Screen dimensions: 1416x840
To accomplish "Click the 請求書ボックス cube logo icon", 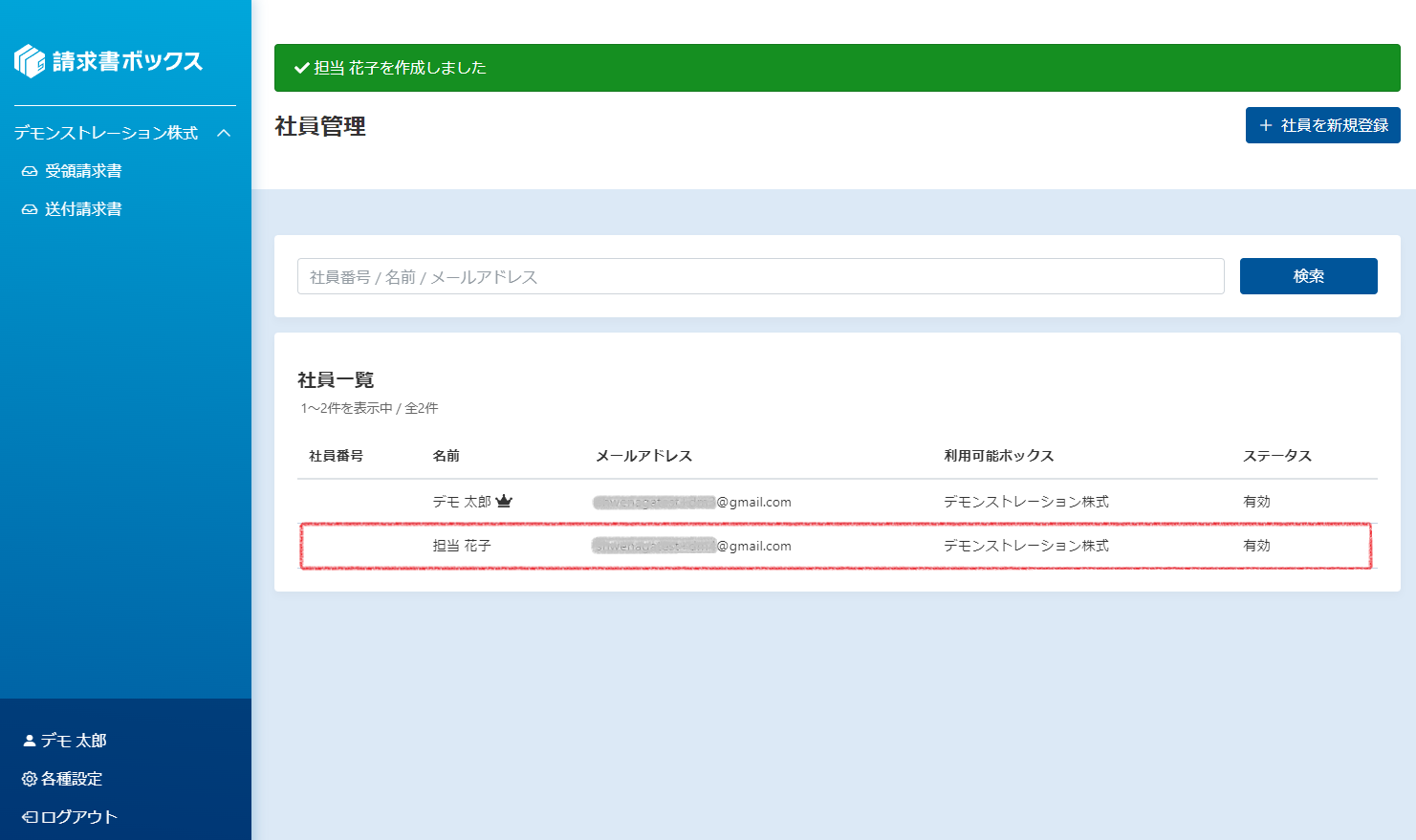I will (30, 61).
